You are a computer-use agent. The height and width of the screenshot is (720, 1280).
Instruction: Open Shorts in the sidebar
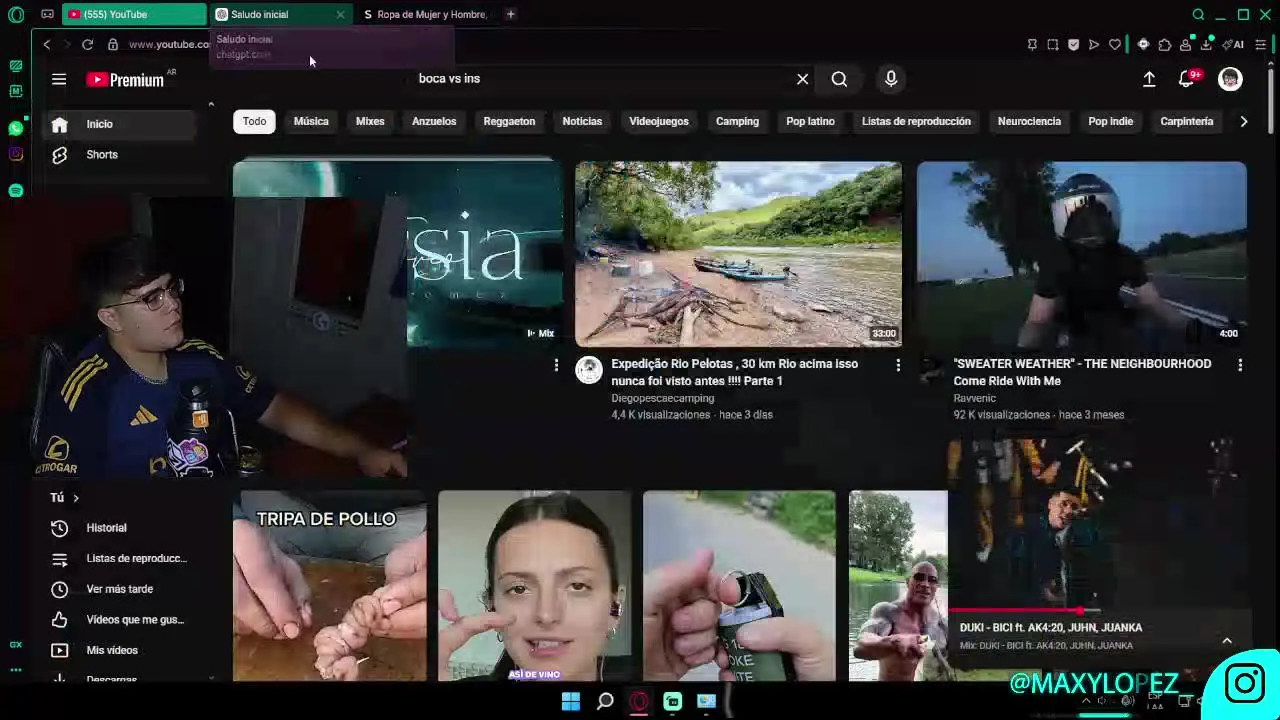click(120, 155)
